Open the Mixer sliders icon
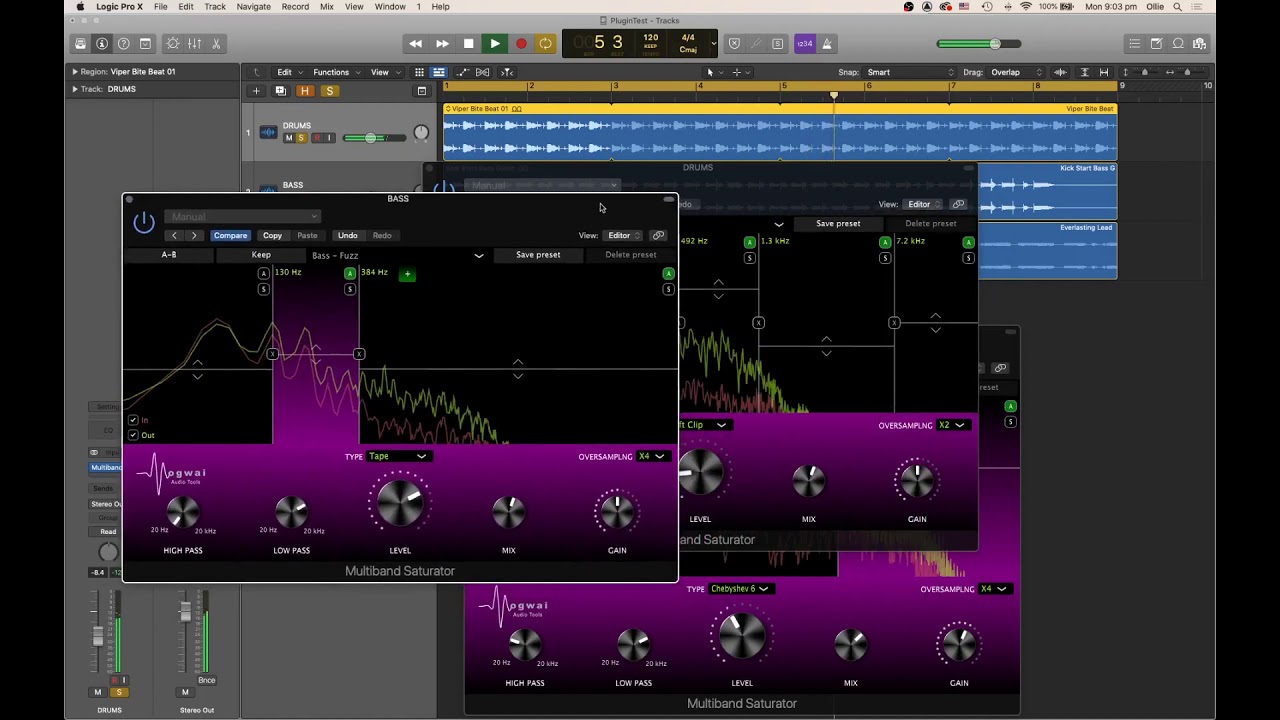The height and width of the screenshot is (720, 1280). [x=194, y=44]
